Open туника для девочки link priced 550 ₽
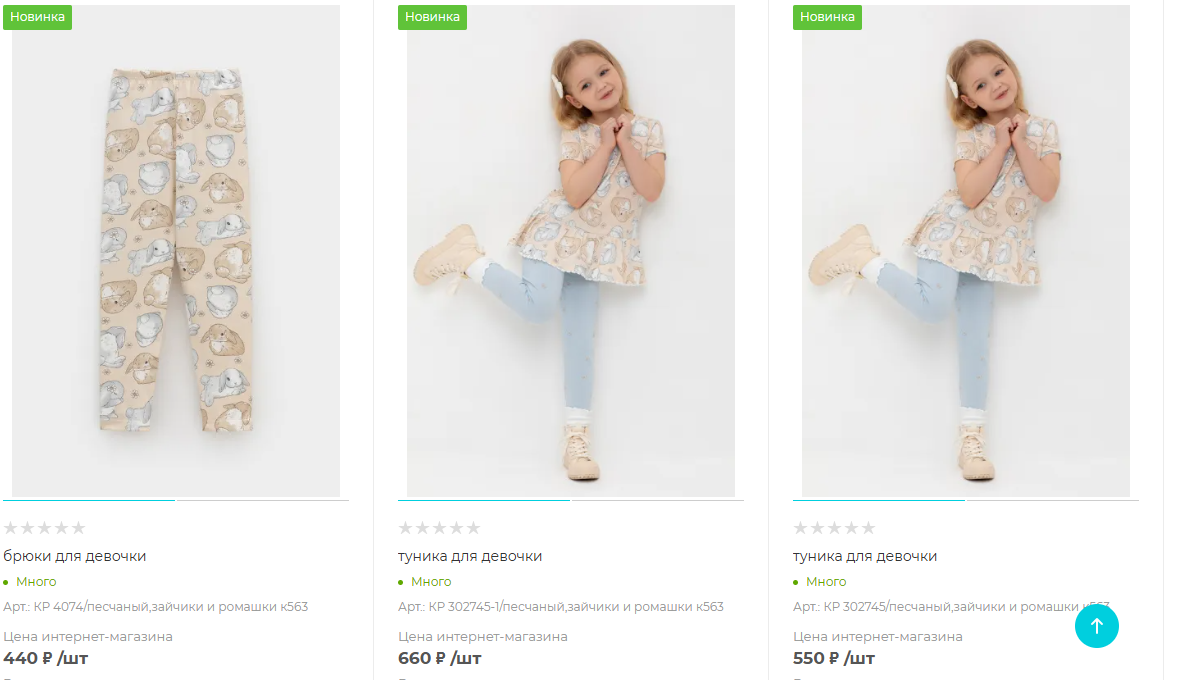The width and height of the screenshot is (1190, 680). pyautogui.click(x=865, y=556)
